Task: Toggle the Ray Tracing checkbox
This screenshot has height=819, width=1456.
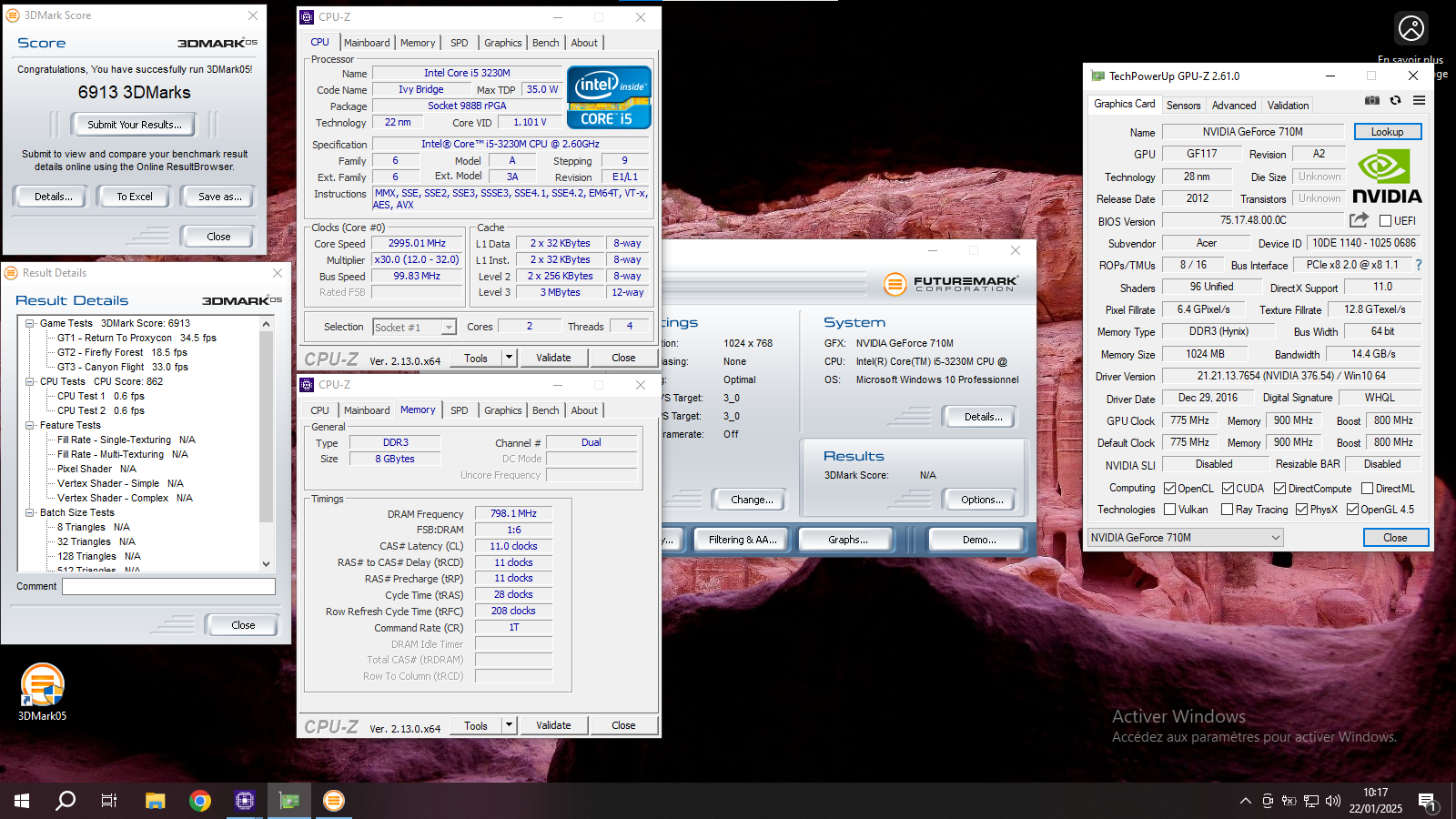Action: [x=1228, y=510]
